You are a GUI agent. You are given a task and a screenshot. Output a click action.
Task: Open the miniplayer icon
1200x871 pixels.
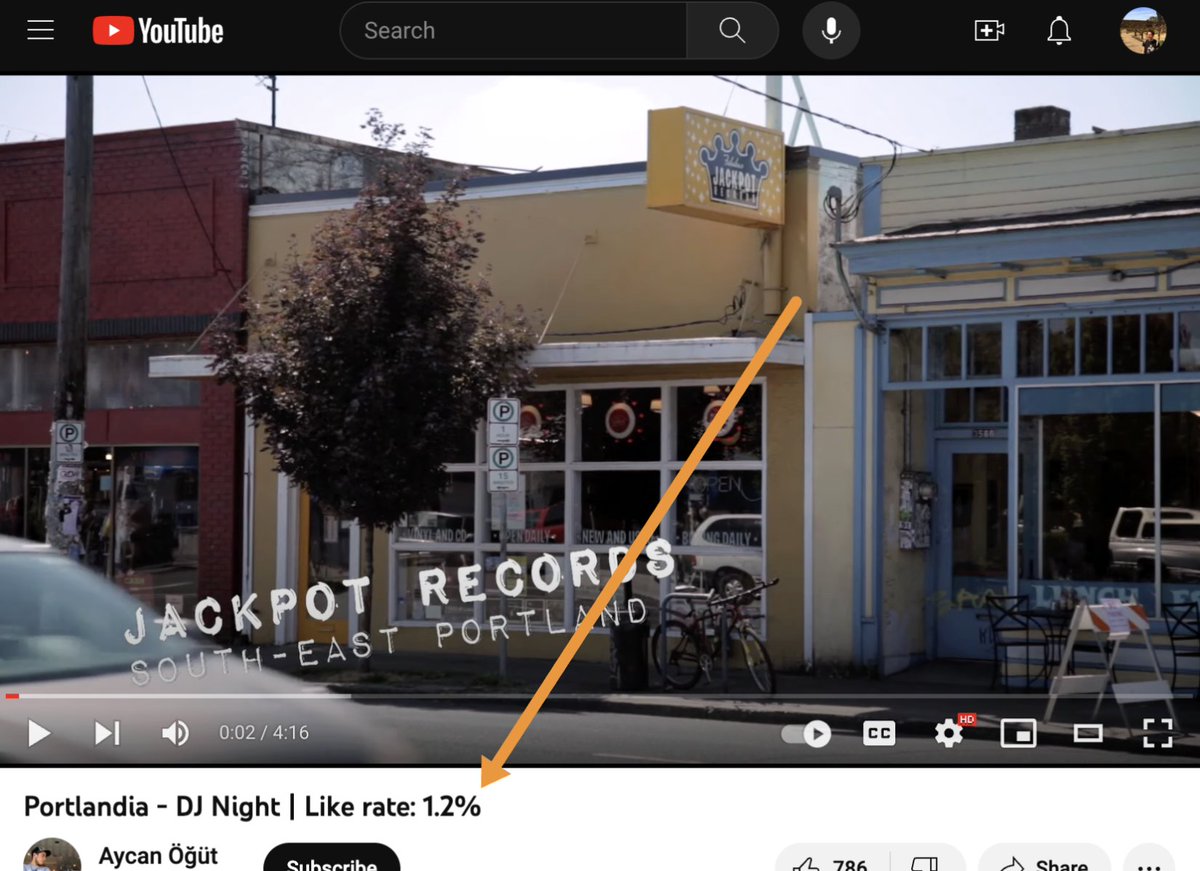pos(1018,733)
